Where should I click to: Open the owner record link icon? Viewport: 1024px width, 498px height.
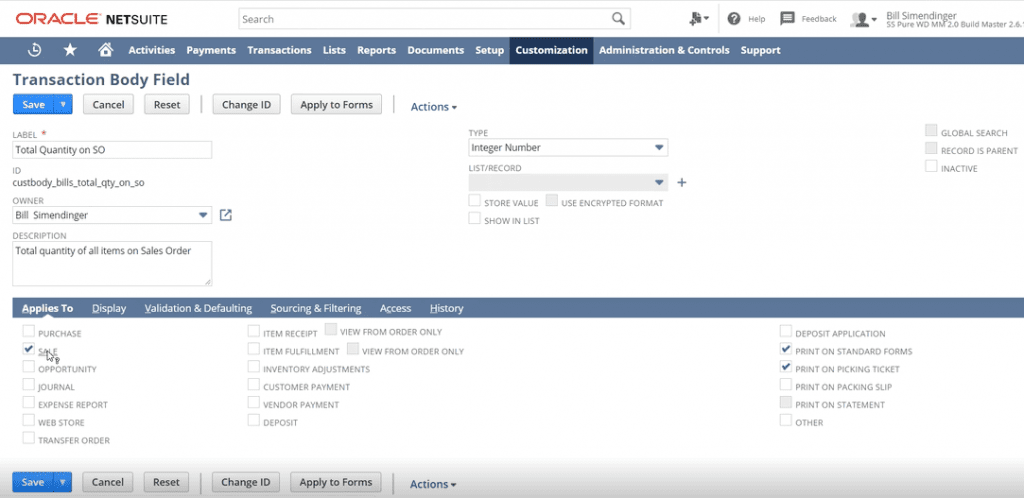[226, 215]
